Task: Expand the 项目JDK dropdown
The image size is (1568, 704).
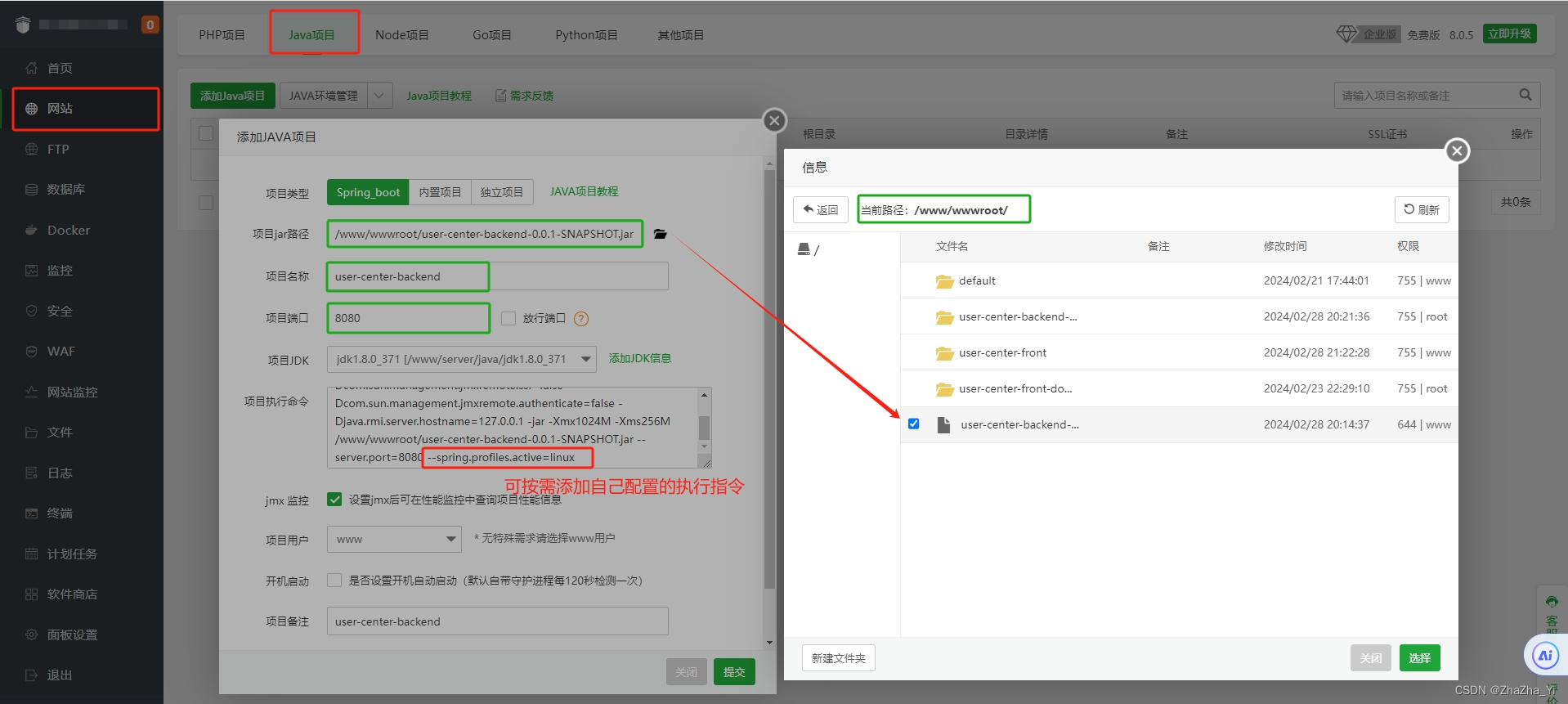Action: click(x=462, y=359)
